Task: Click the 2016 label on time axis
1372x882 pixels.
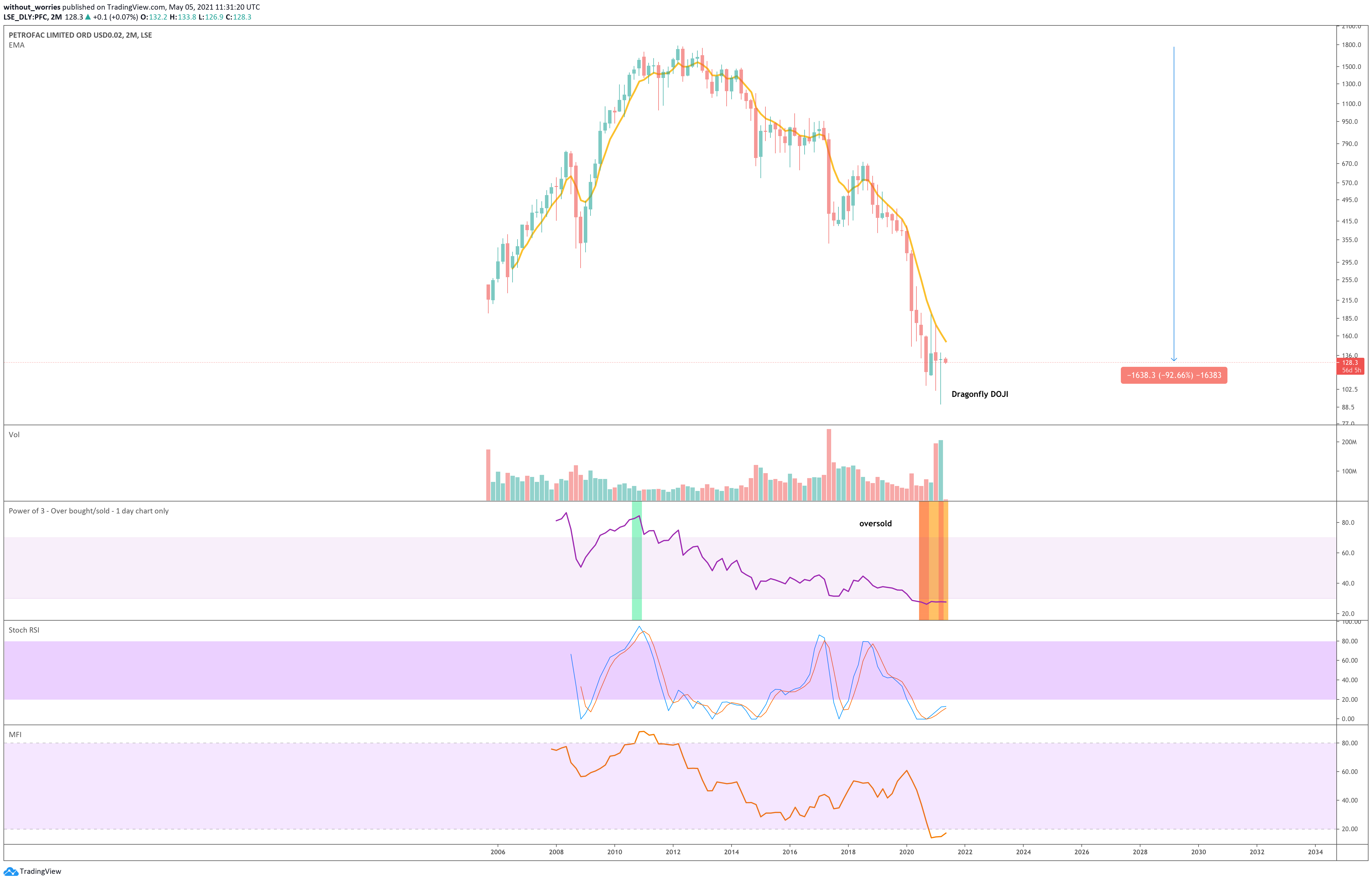Action: [x=790, y=852]
